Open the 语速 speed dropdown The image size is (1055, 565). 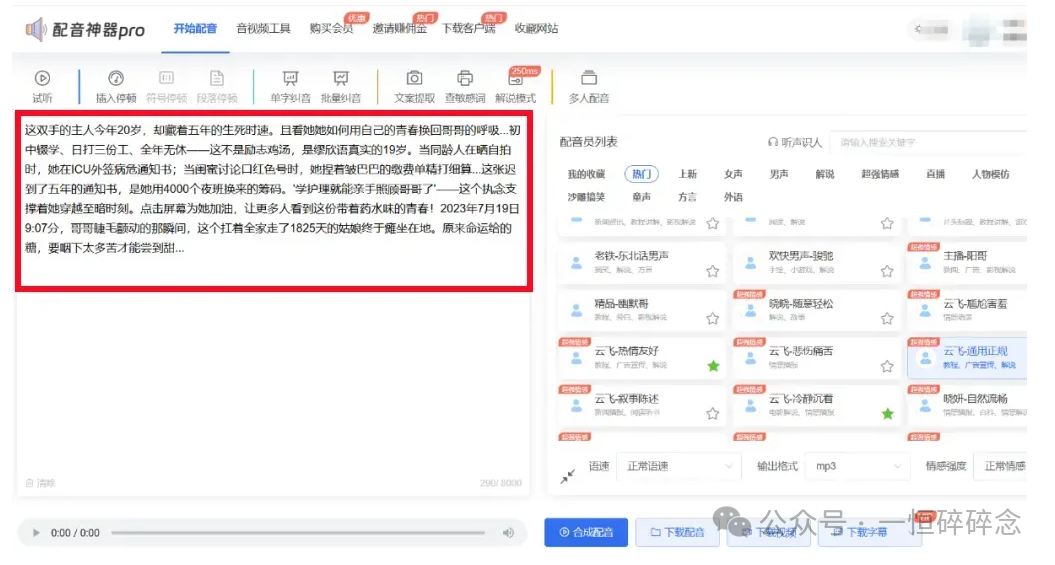pos(678,466)
